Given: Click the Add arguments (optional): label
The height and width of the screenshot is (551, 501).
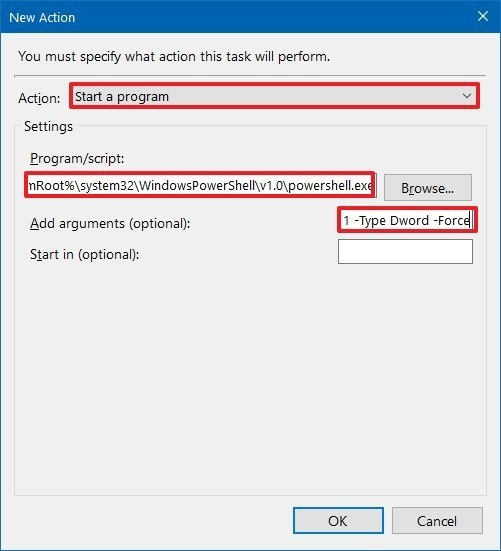Looking at the screenshot, I should [x=110, y=223].
